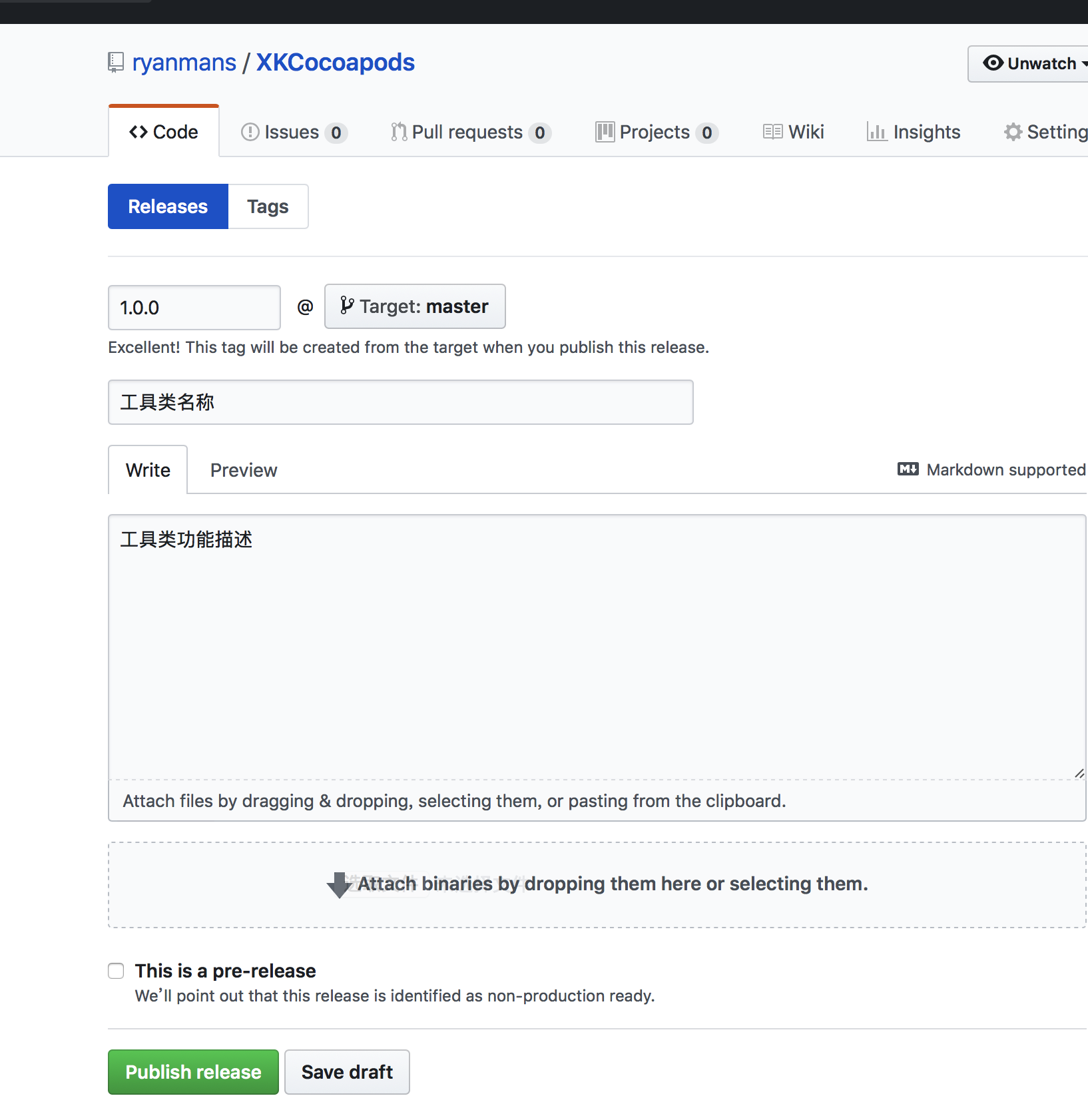
Task: Enable the pre-release checkbox
Action: pos(117,971)
